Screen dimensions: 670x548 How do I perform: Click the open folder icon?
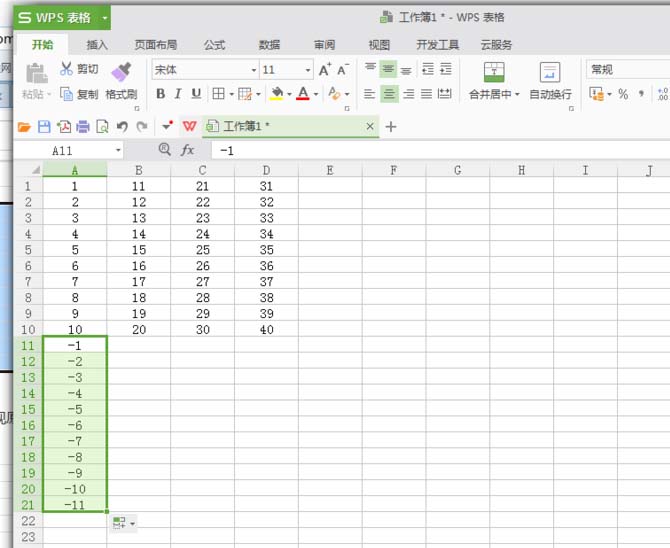point(24,127)
